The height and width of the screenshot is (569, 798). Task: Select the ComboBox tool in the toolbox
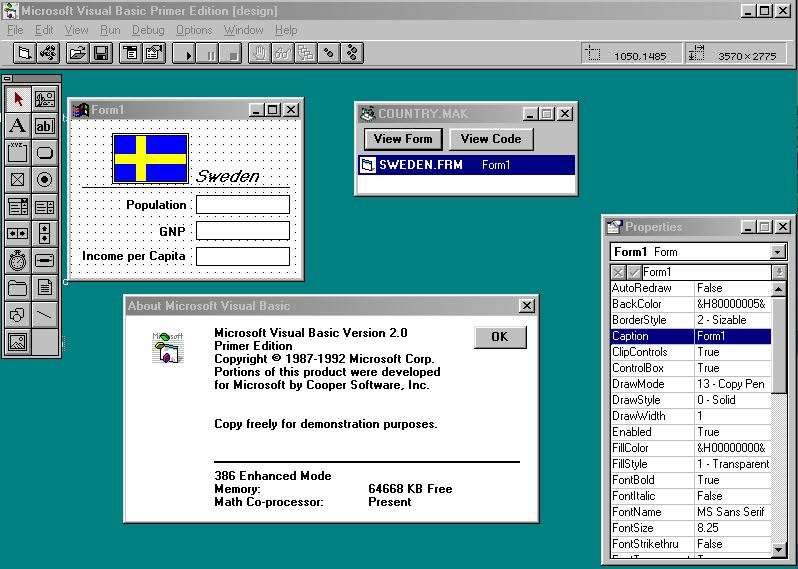point(18,207)
